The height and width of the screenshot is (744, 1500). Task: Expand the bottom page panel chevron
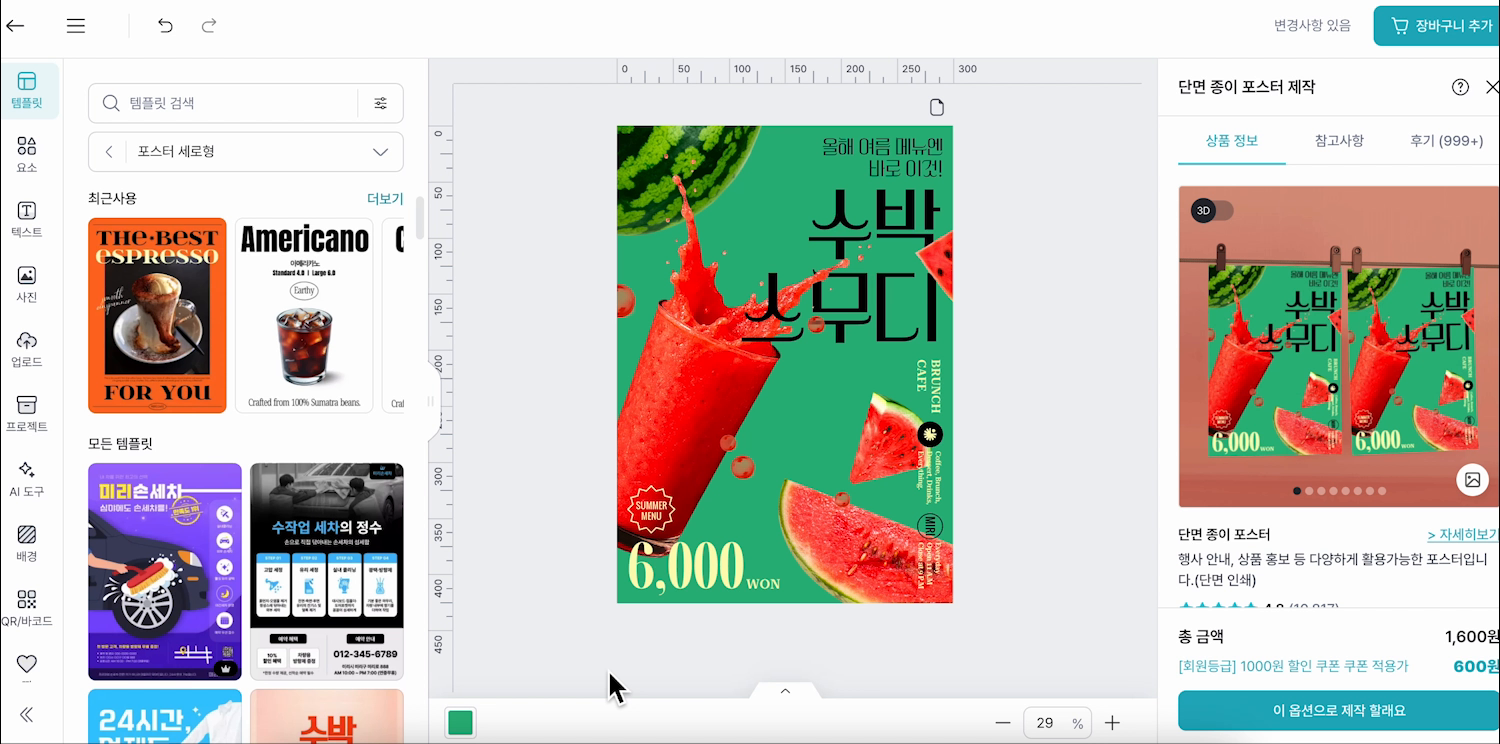[x=785, y=690]
